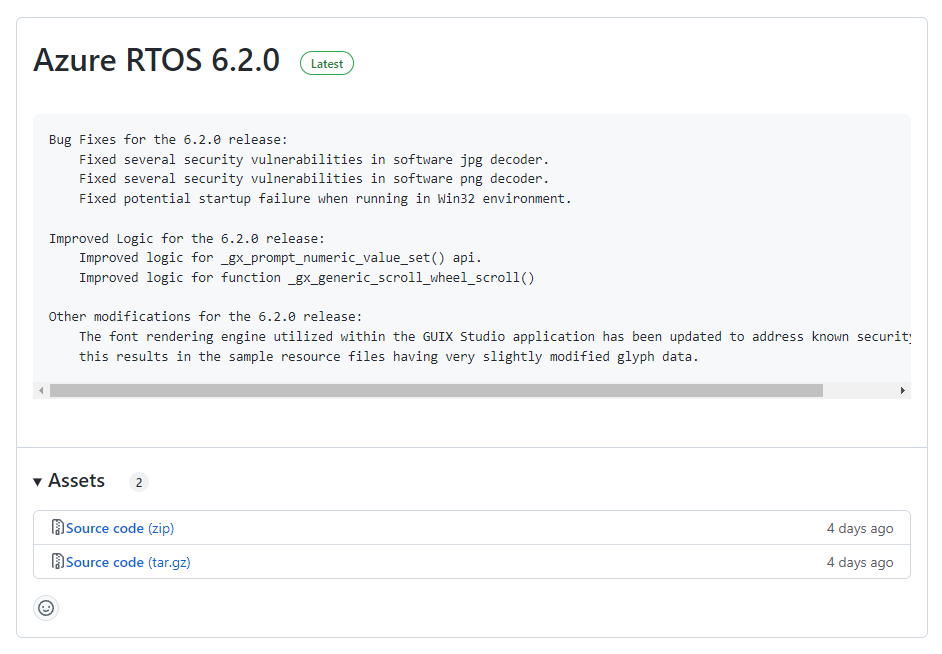Image resolution: width=942 pixels, height=654 pixels.
Task: Click 'Improved Logic for the 6.2.0 release:' line
Action: [187, 239]
